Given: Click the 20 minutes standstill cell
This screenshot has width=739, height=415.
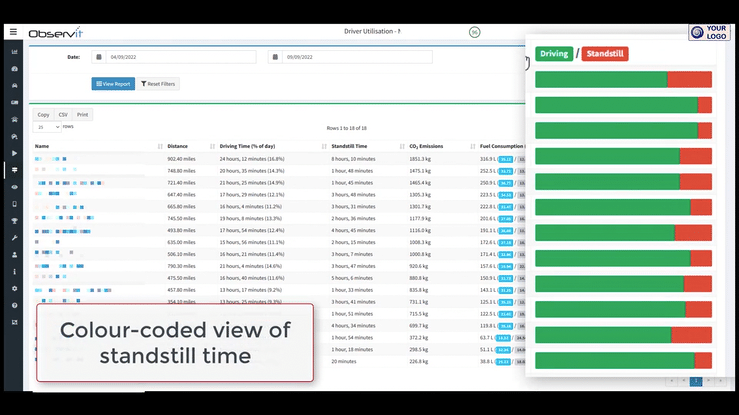Looking at the screenshot, I should pyautogui.click(x=344, y=362).
